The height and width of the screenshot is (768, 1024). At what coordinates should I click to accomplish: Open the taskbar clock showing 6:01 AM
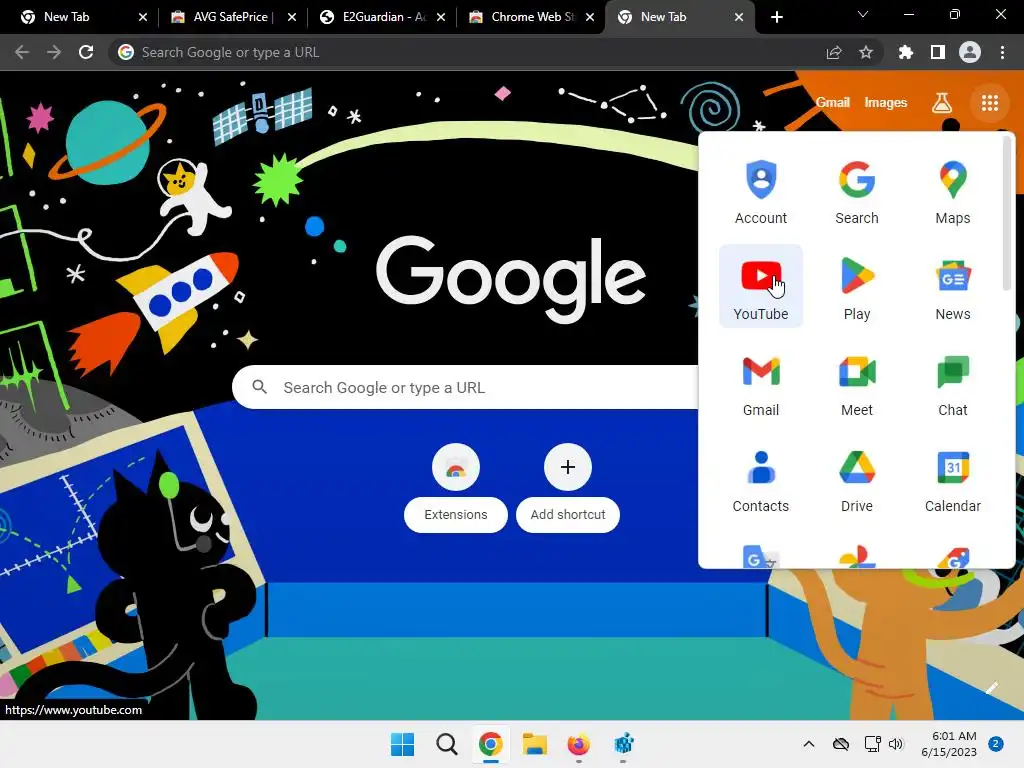(948, 744)
